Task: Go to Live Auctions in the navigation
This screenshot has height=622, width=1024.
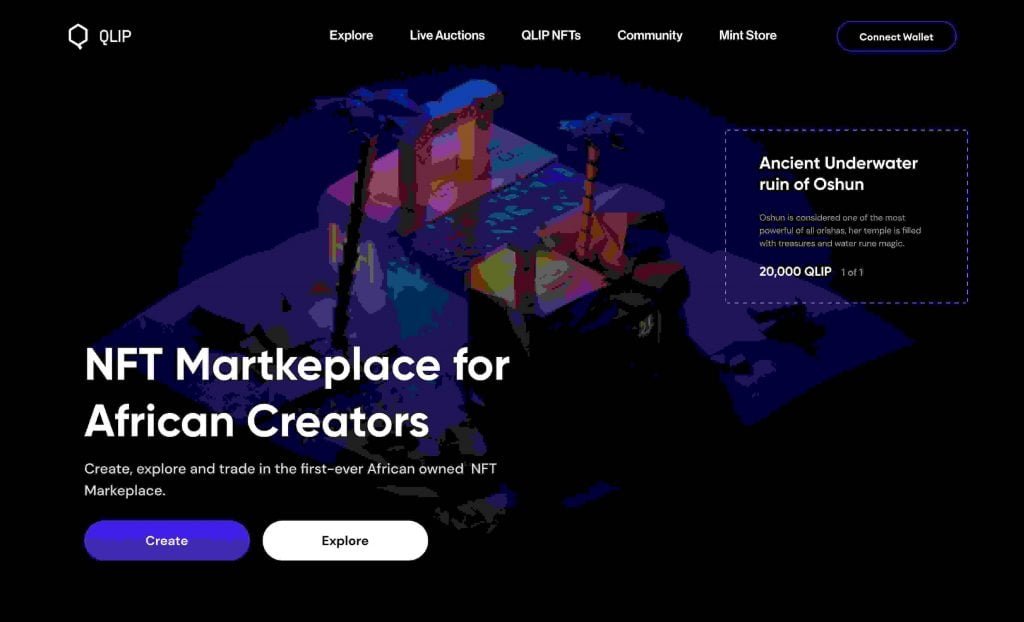Action: [447, 35]
